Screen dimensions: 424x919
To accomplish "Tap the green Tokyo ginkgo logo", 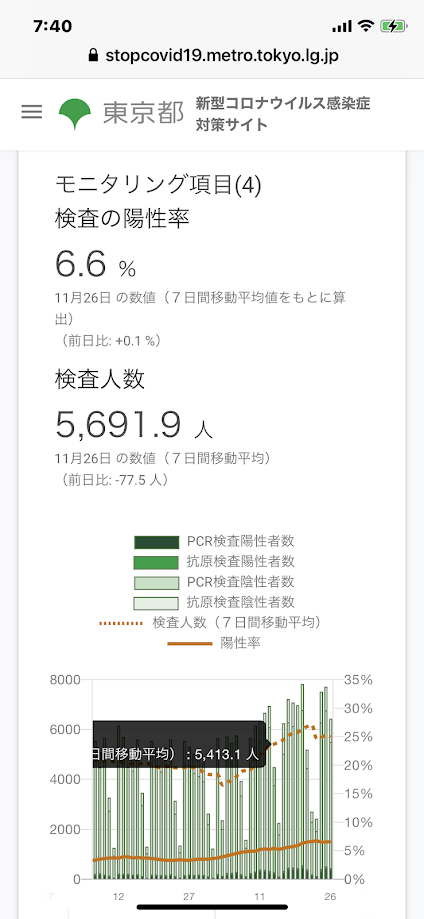I will coord(74,114).
